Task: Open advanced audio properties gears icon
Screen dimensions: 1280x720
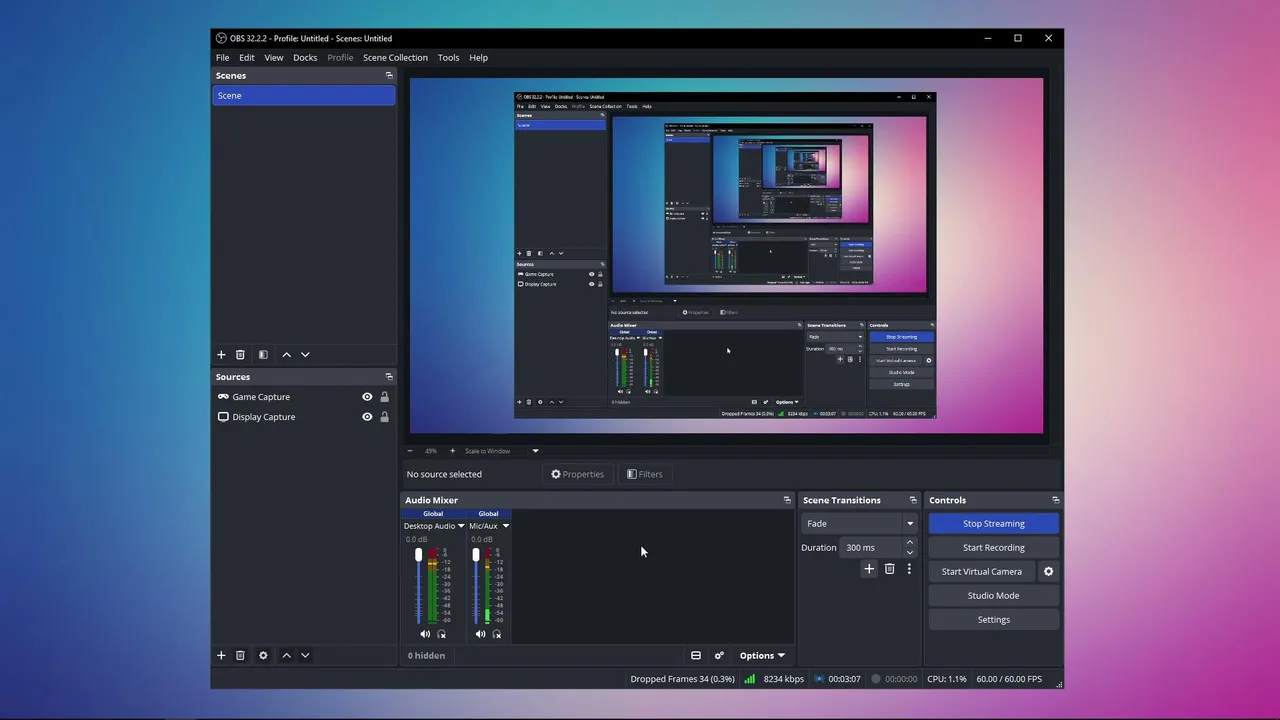Action: tap(719, 656)
